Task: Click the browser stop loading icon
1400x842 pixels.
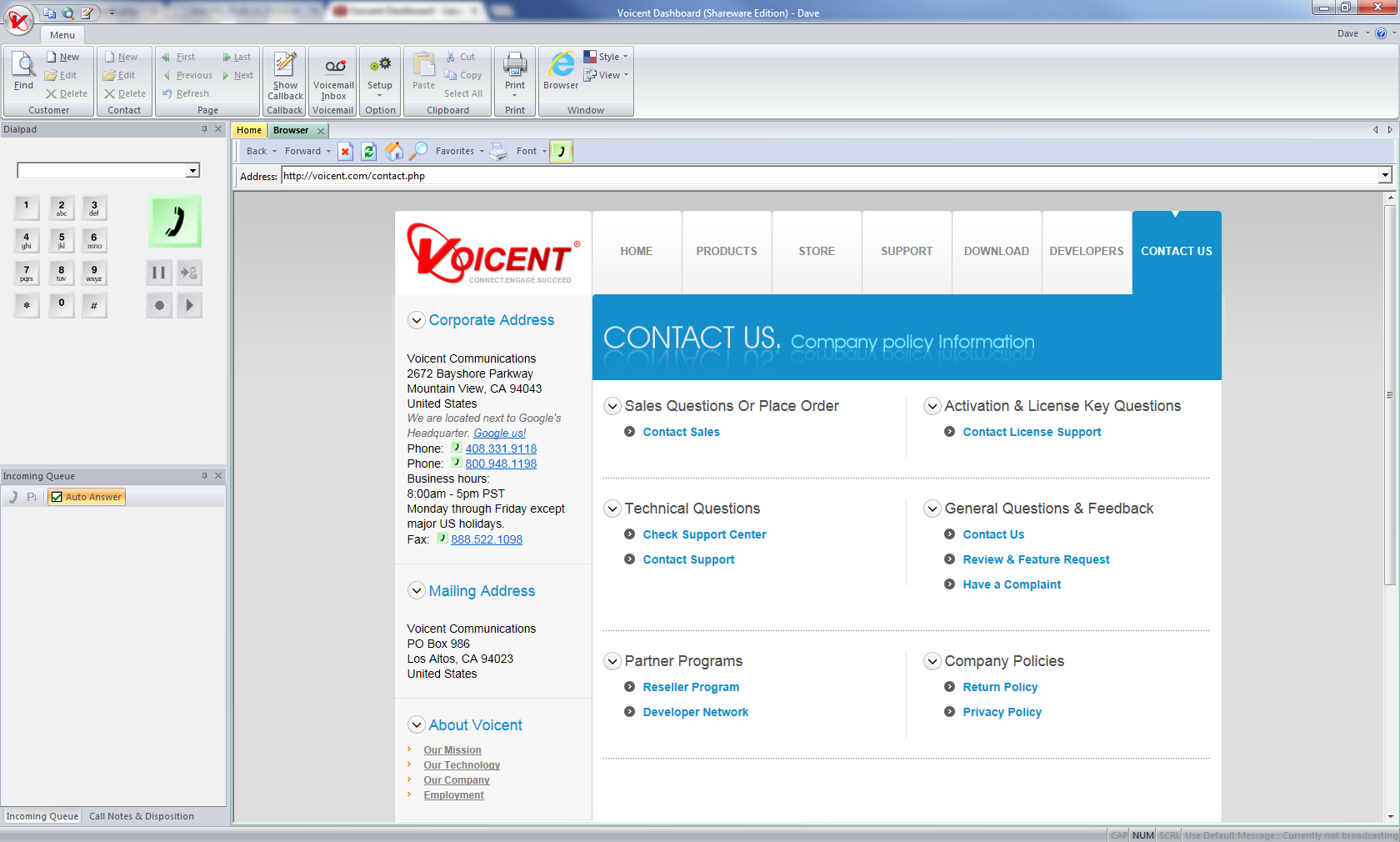Action: click(x=345, y=152)
